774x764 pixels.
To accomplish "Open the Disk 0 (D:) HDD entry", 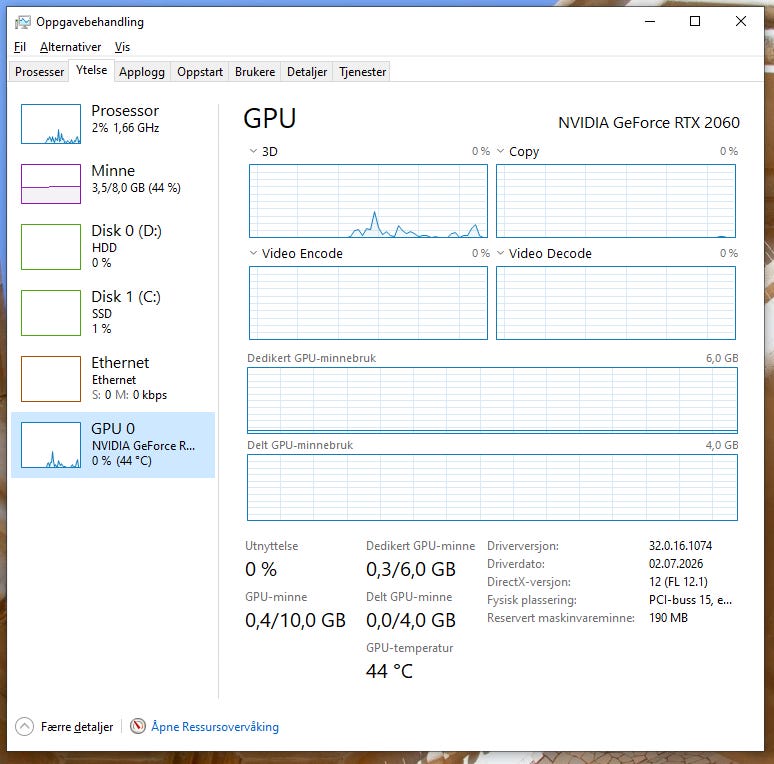I will point(113,246).
